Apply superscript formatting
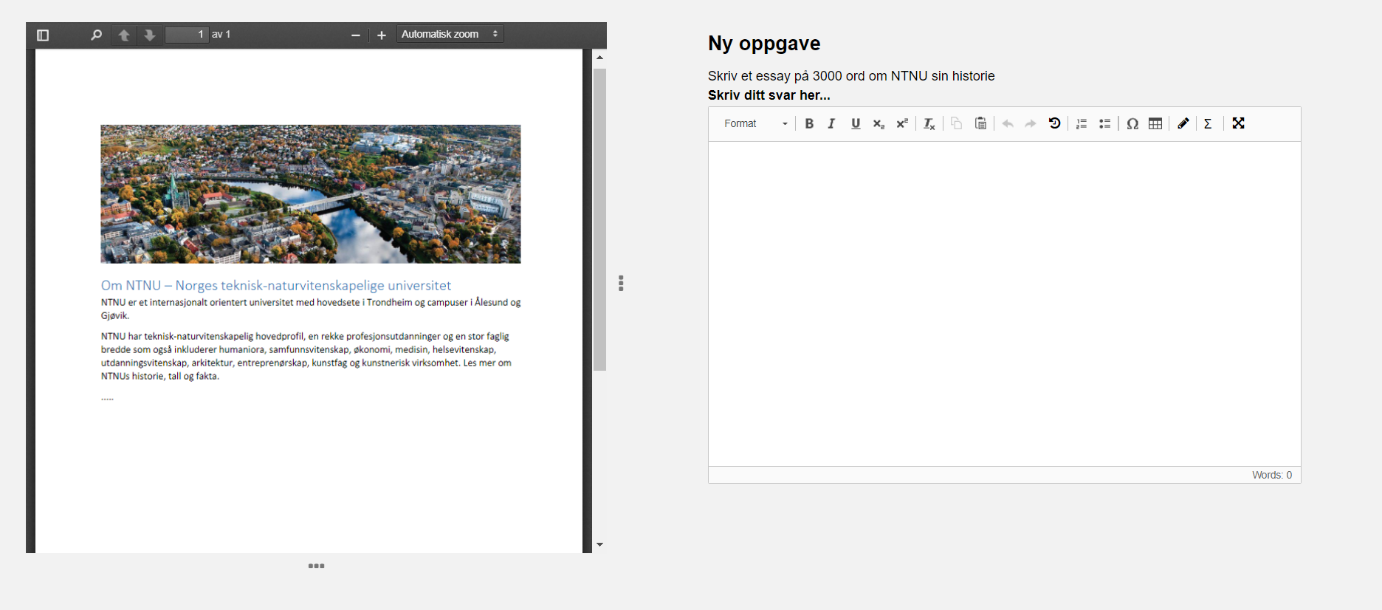 (902, 124)
